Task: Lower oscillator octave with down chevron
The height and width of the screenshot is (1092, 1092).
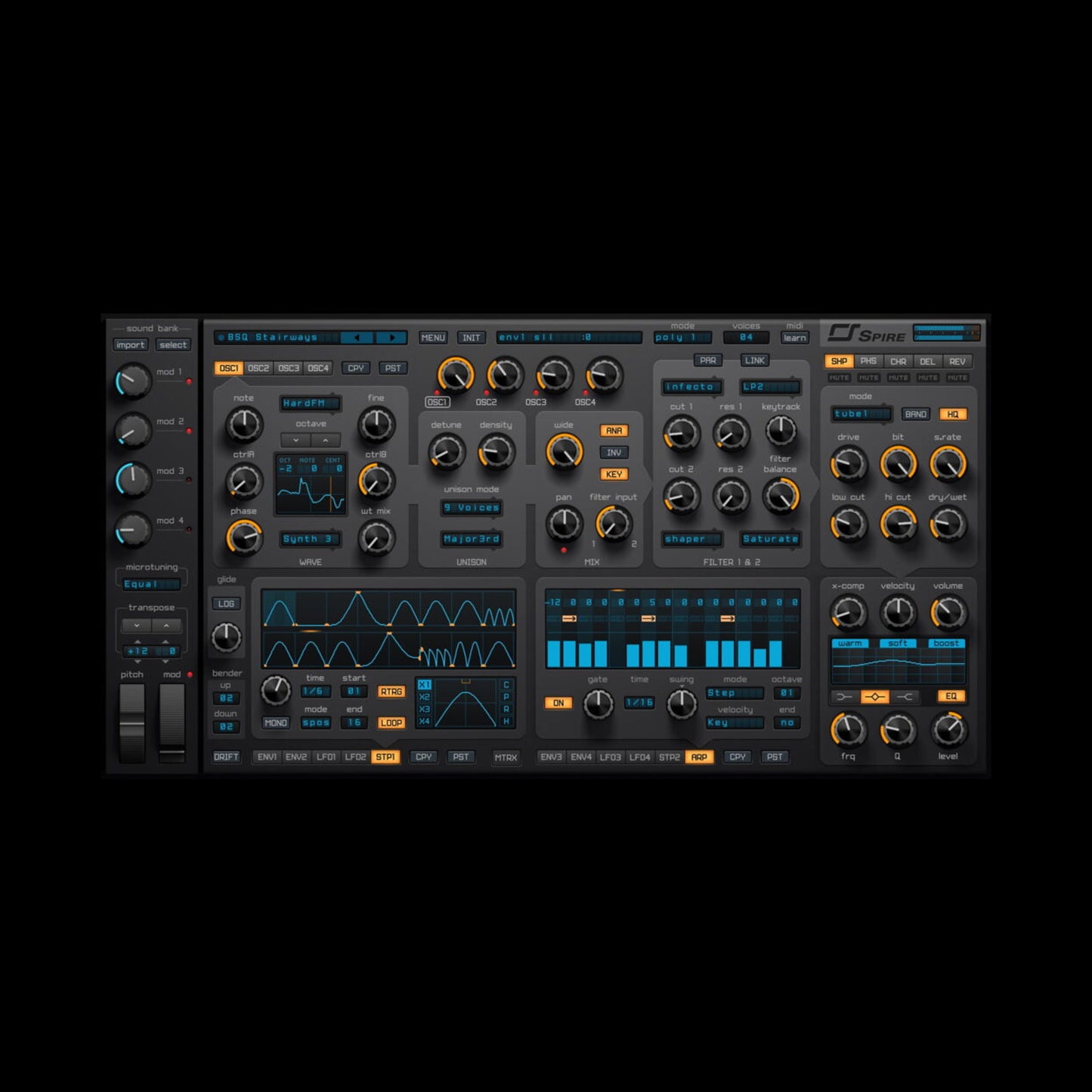Action: (x=295, y=440)
